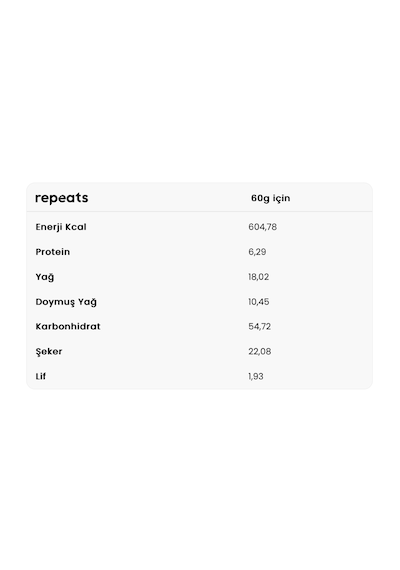Click the repeats brand logo text
400x570 pixels.
click(x=61, y=198)
